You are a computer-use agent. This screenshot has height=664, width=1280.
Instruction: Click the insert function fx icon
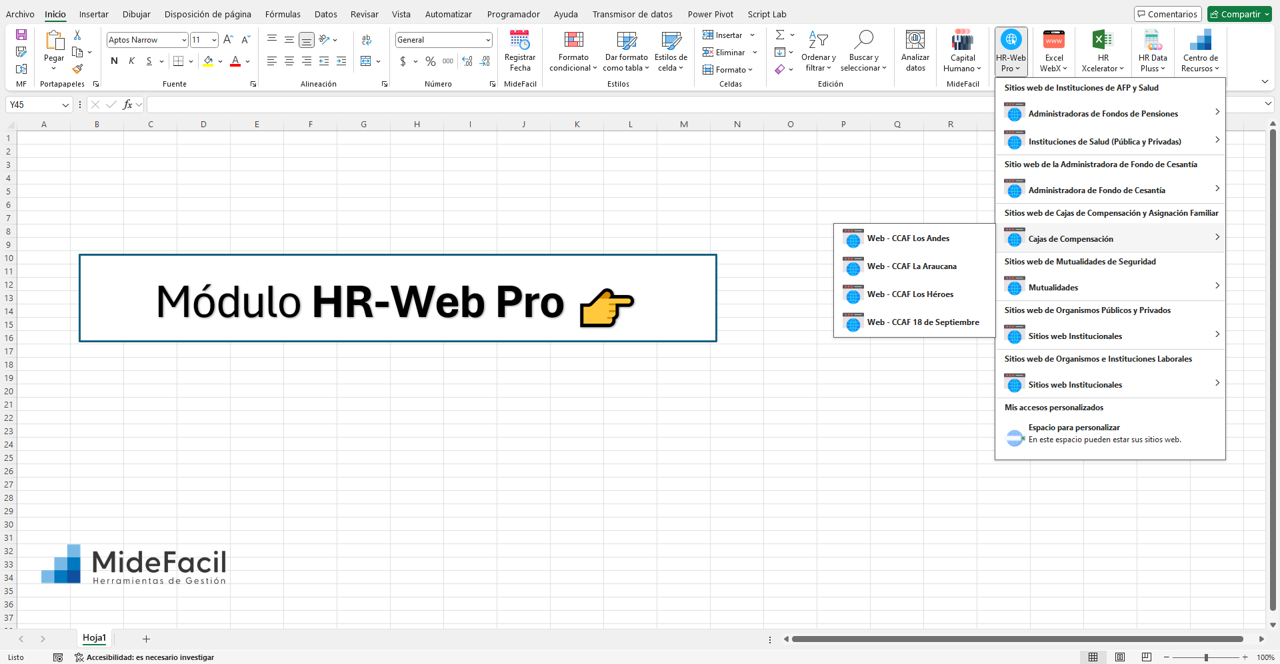128,104
